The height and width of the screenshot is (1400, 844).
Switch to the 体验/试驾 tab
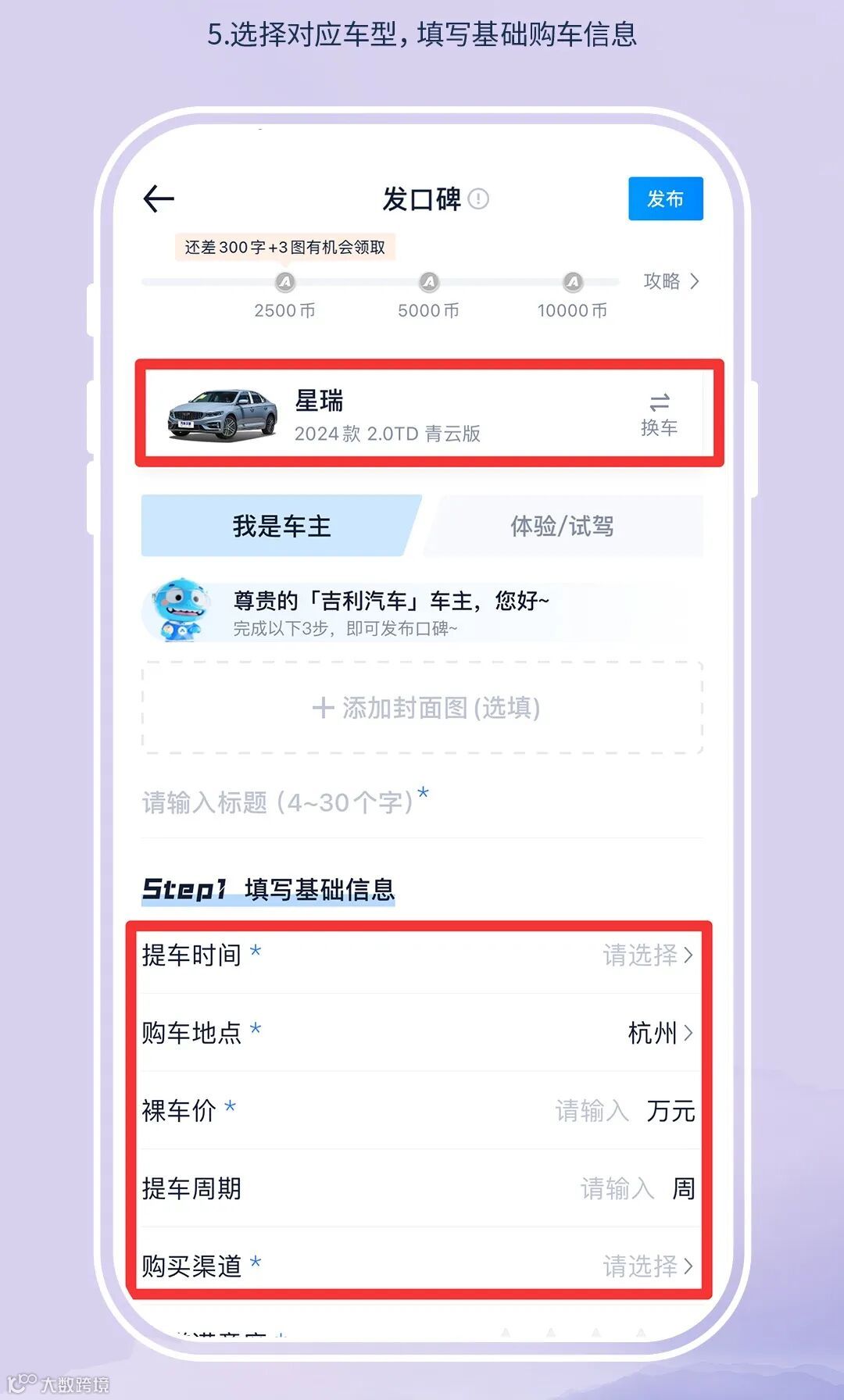click(x=563, y=526)
